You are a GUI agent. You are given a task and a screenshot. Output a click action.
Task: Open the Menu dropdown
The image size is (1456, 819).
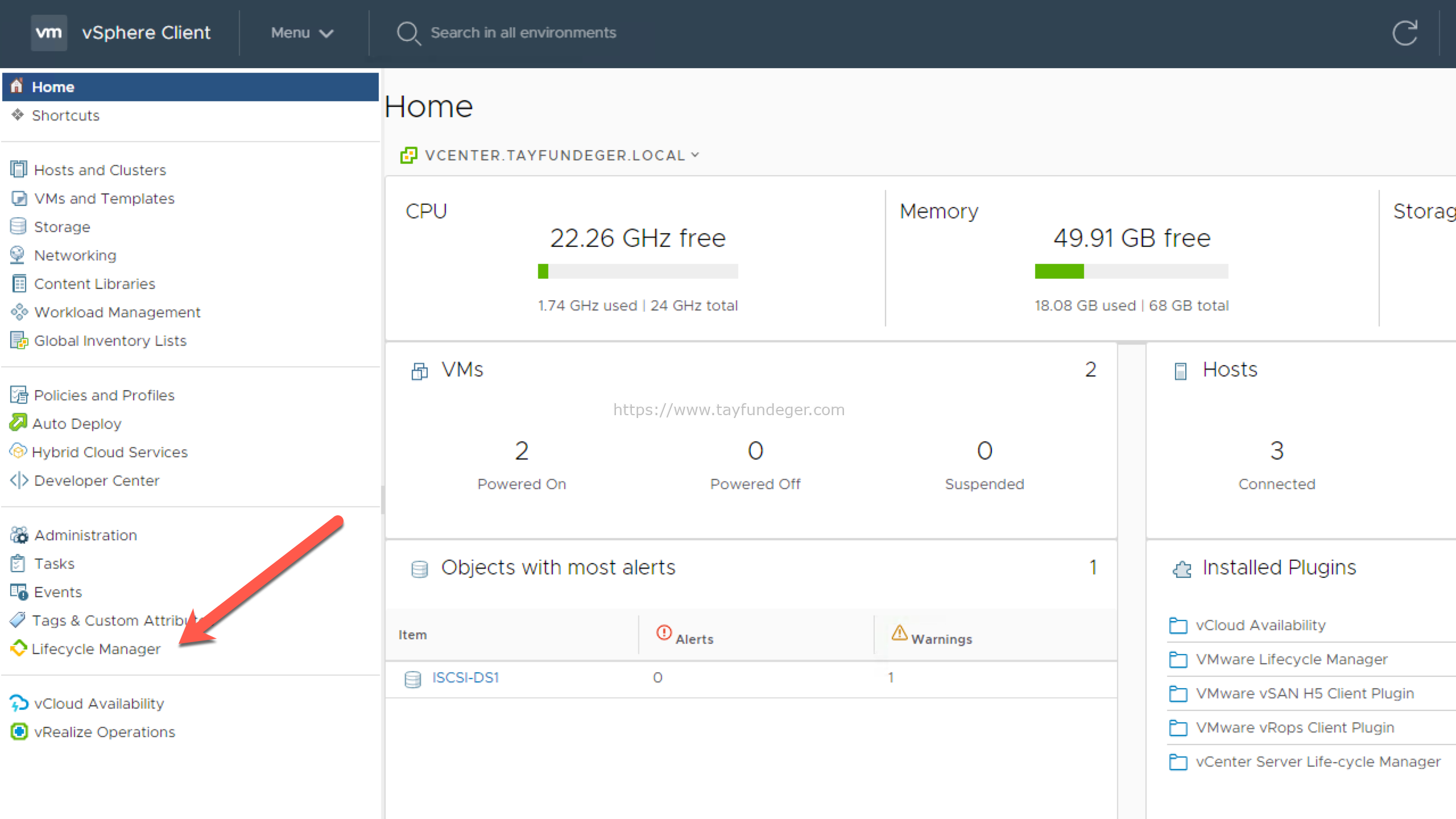coord(302,33)
